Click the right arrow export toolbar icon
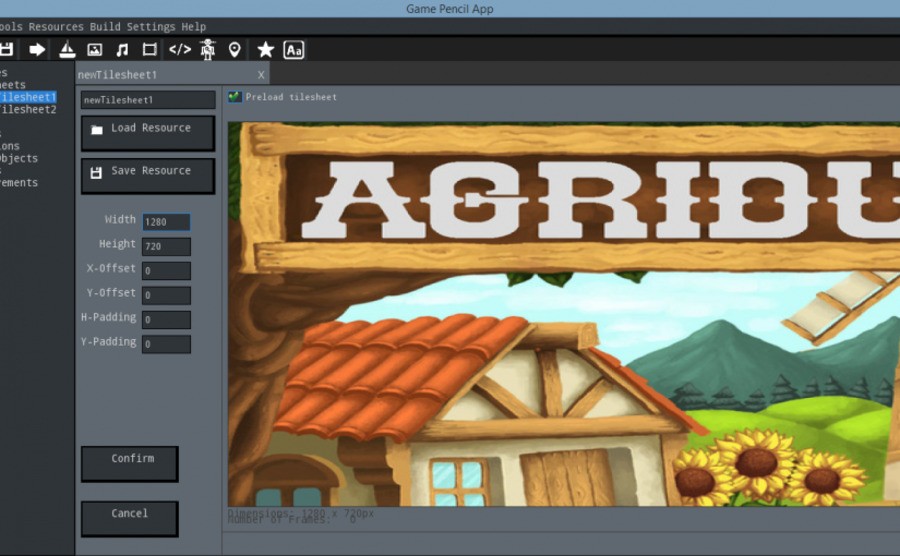 (x=37, y=50)
